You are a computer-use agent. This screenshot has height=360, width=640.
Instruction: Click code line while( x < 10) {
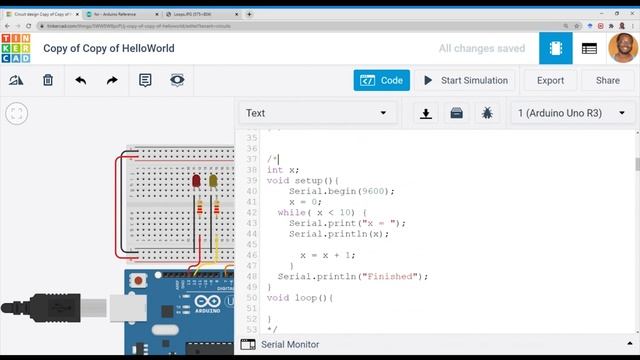[322, 212]
